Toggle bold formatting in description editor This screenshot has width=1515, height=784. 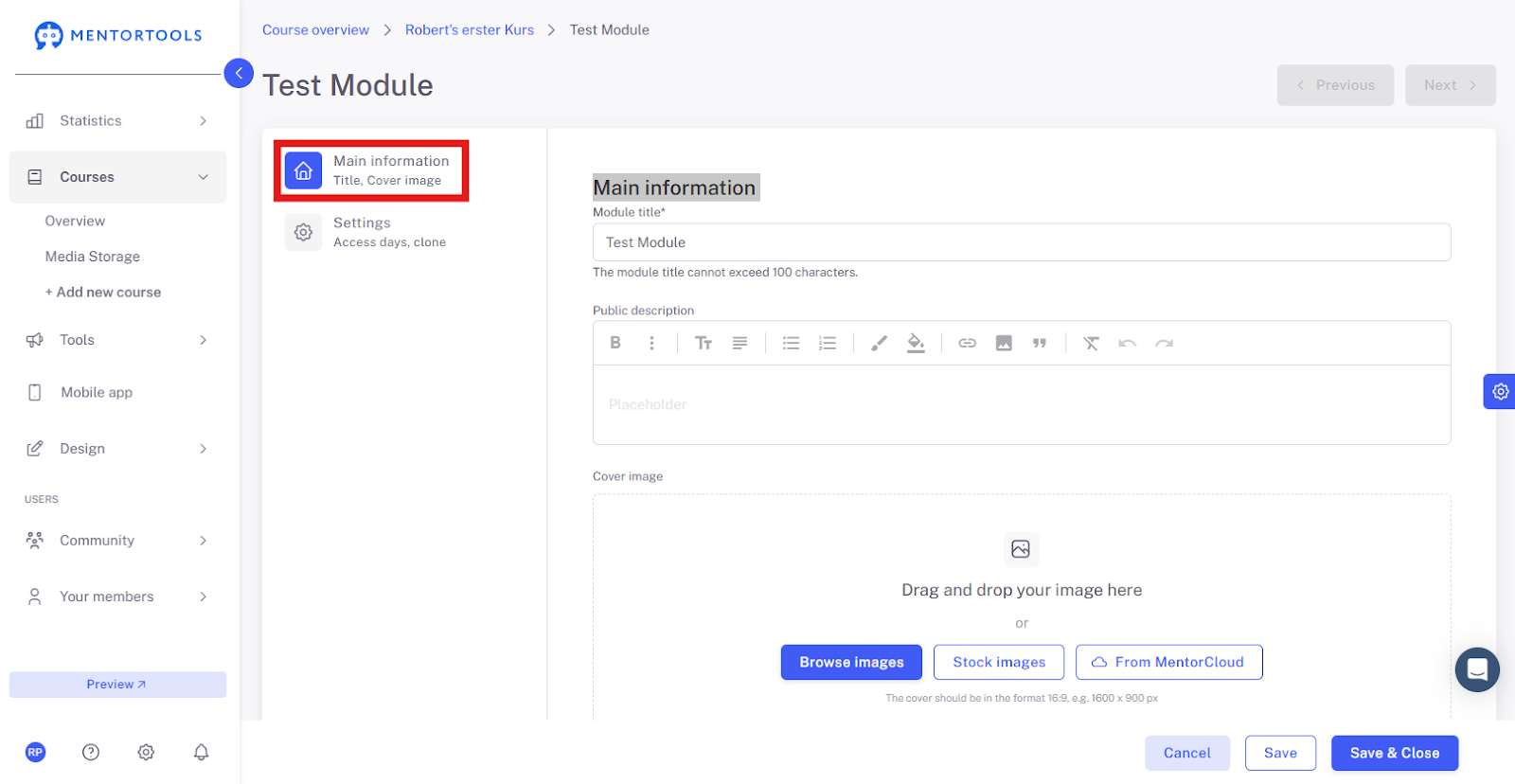pyautogui.click(x=615, y=343)
